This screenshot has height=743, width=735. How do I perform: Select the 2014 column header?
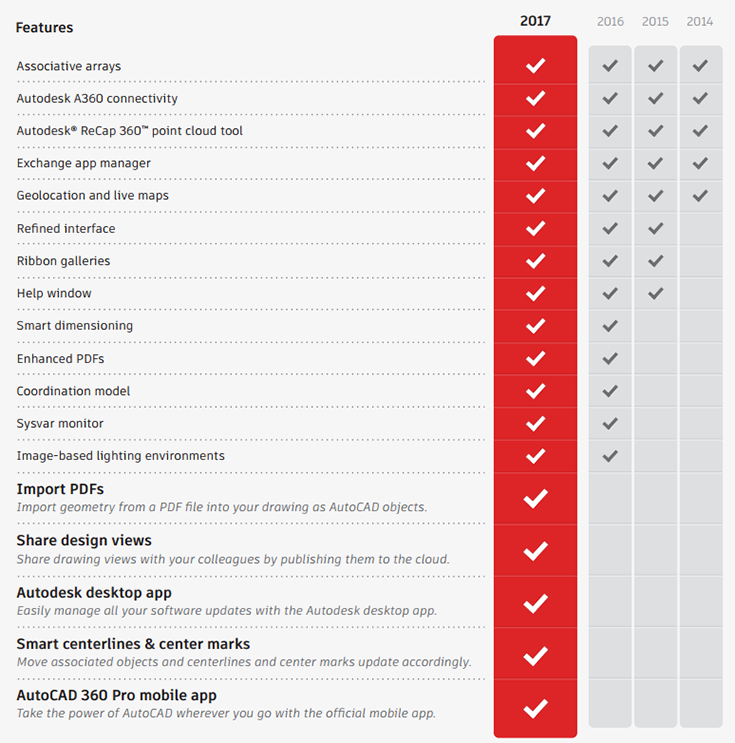(700, 21)
